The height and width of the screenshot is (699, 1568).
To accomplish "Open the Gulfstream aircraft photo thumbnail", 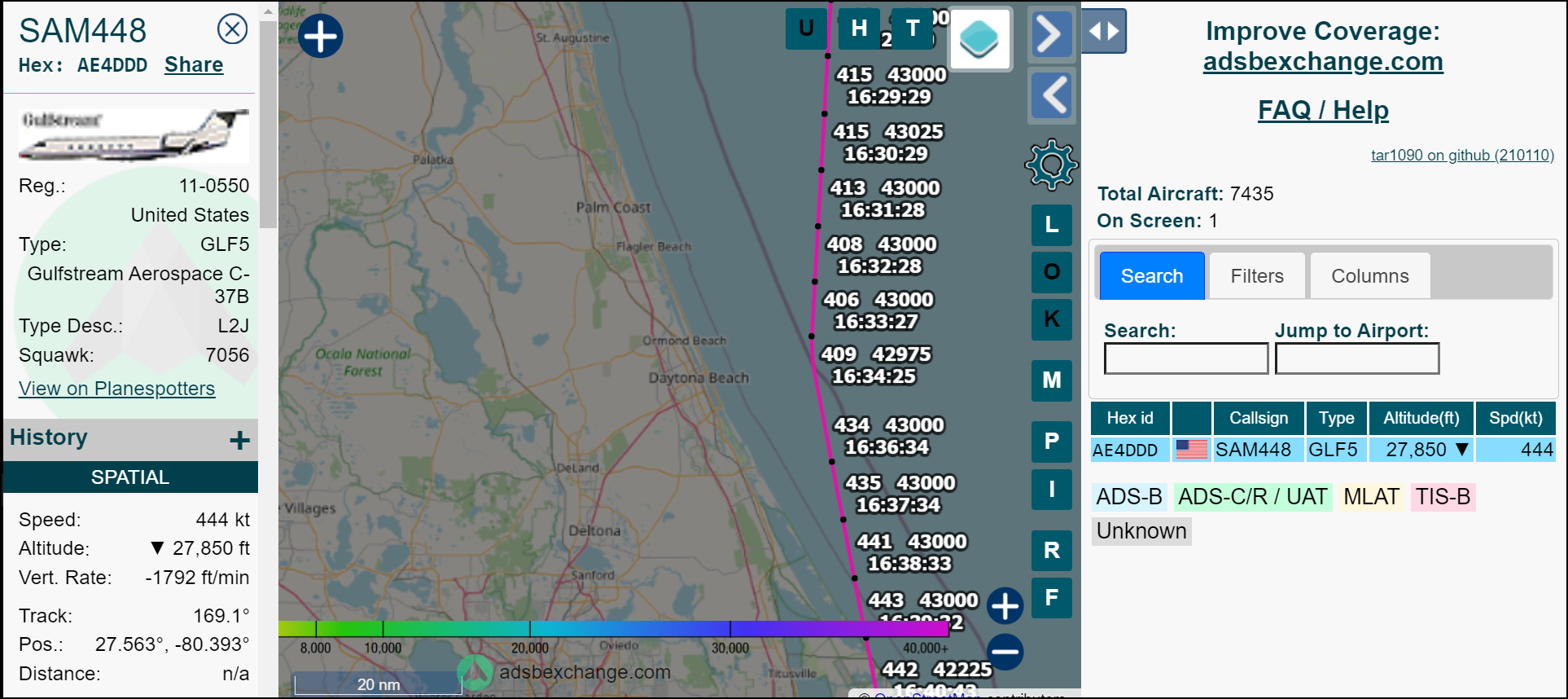I will click(x=134, y=134).
